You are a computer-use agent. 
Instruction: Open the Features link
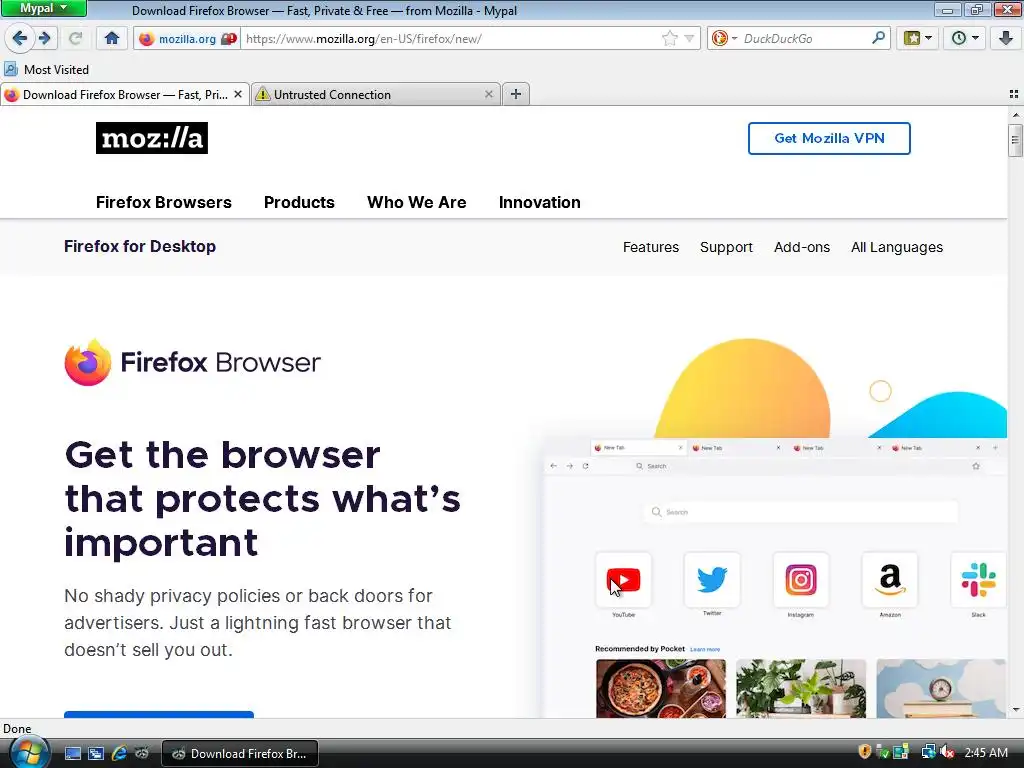(x=650, y=247)
